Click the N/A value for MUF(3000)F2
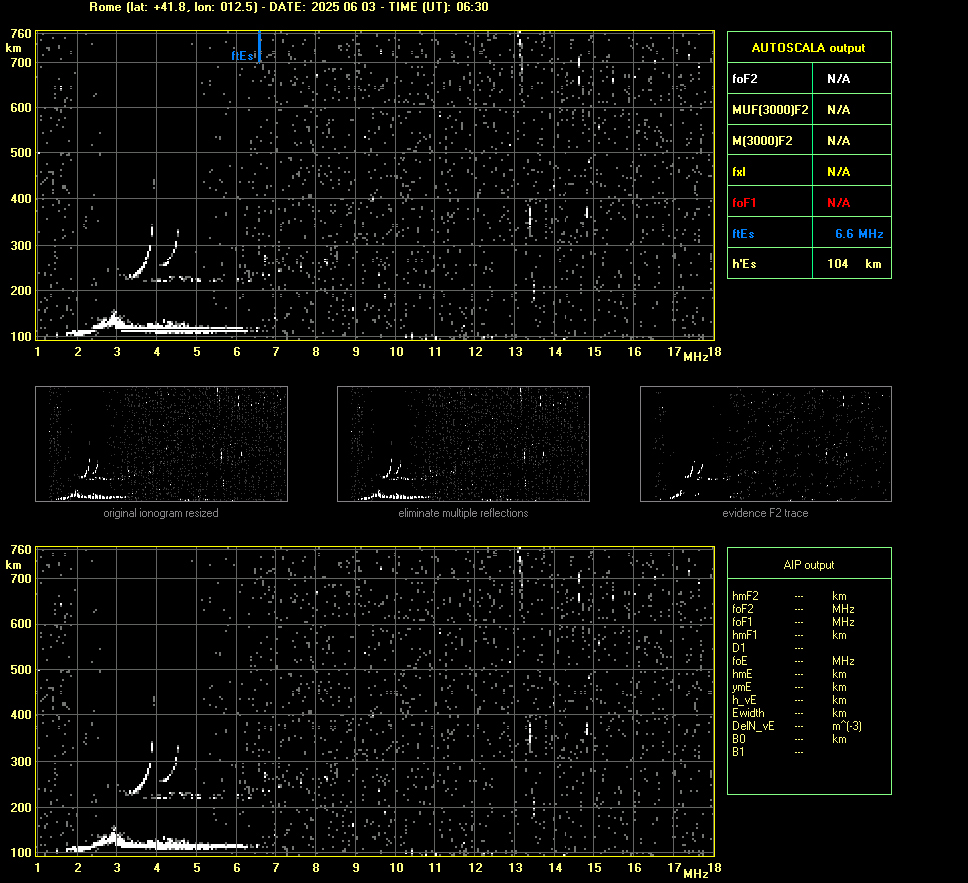968x883 pixels. pyautogui.click(x=838, y=110)
